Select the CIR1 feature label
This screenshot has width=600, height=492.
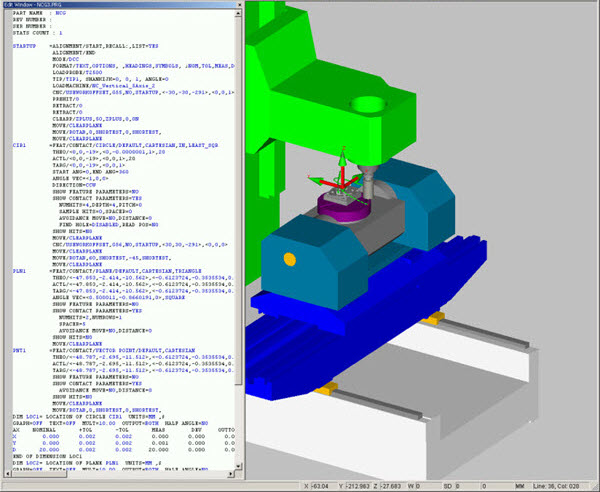(x=19, y=144)
